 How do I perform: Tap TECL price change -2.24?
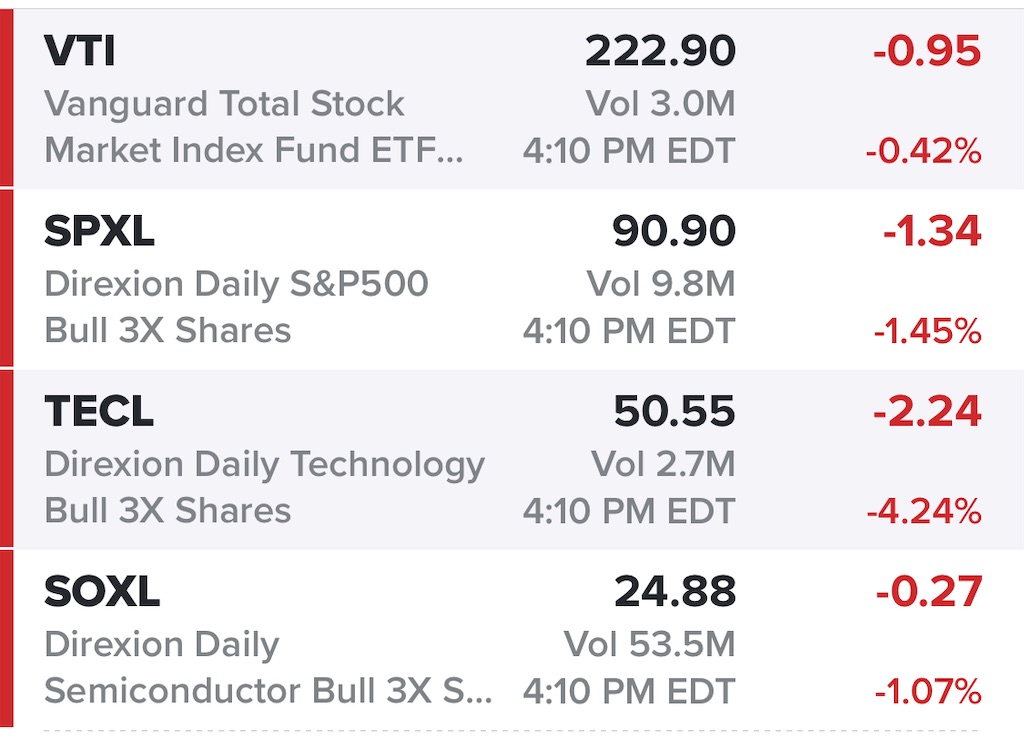(927, 411)
